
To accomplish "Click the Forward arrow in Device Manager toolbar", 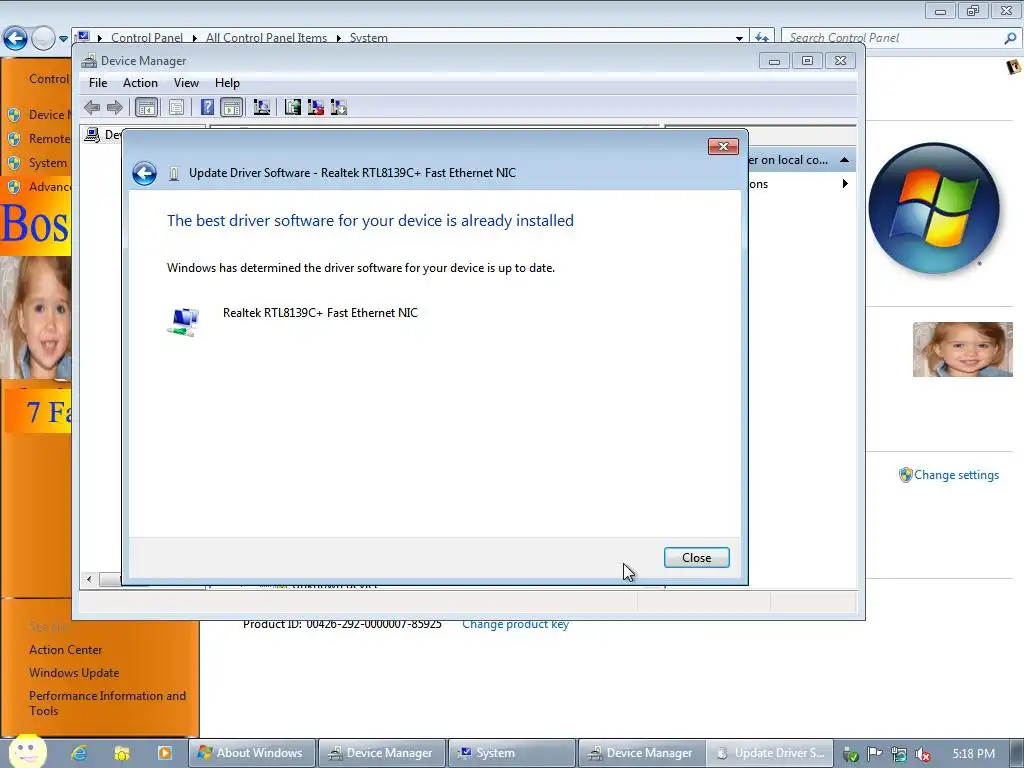I will pyautogui.click(x=115, y=107).
